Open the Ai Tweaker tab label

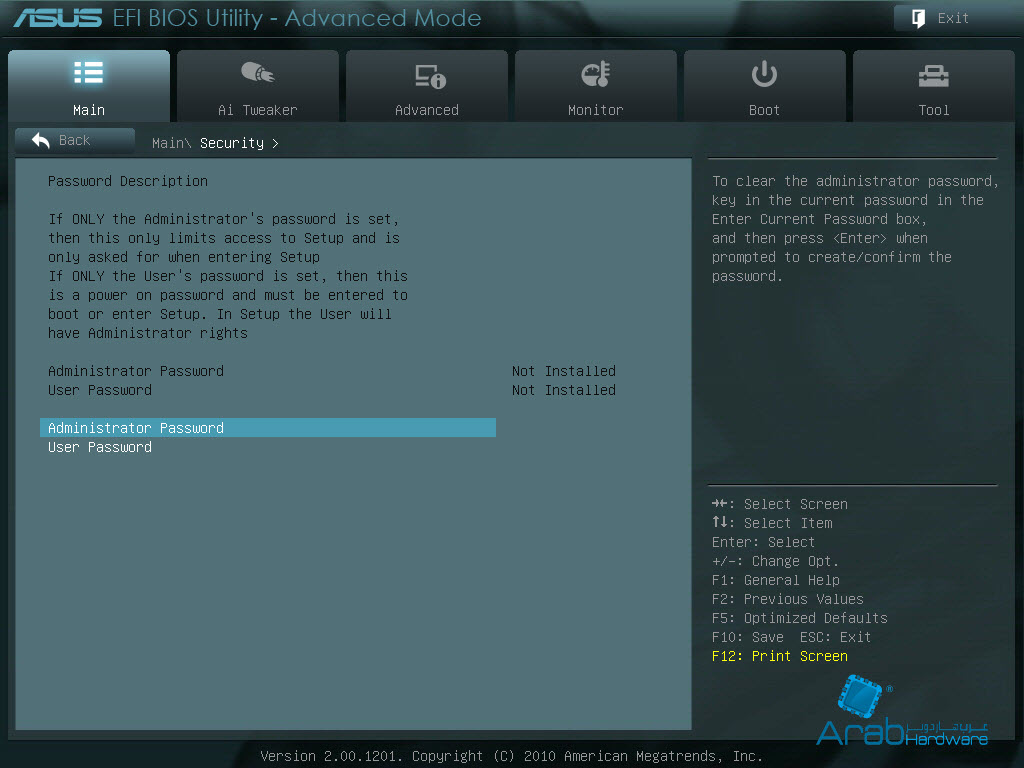pyautogui.click(x=257, y=110)
